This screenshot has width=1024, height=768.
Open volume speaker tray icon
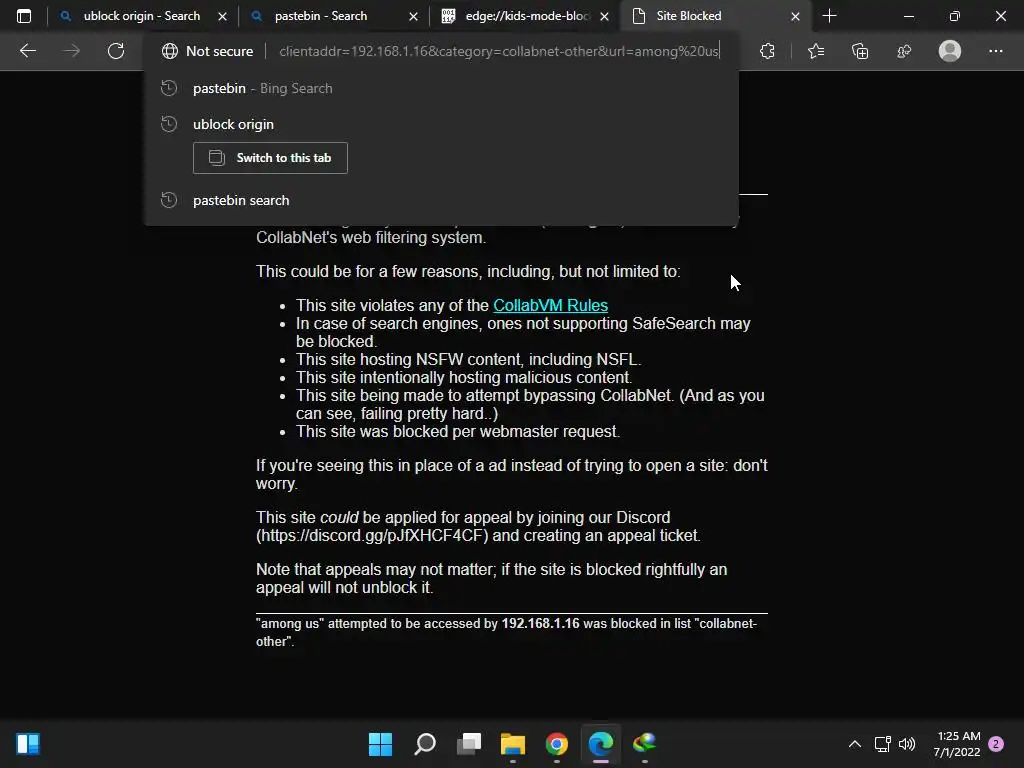(907, 744)
